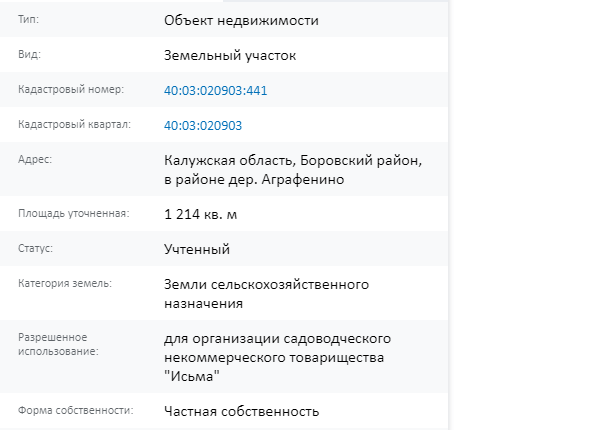This screenshot has width=597, height=430.
Task: Open cadastral quarter link 40:03:020903
Action: tap(203, 126)
